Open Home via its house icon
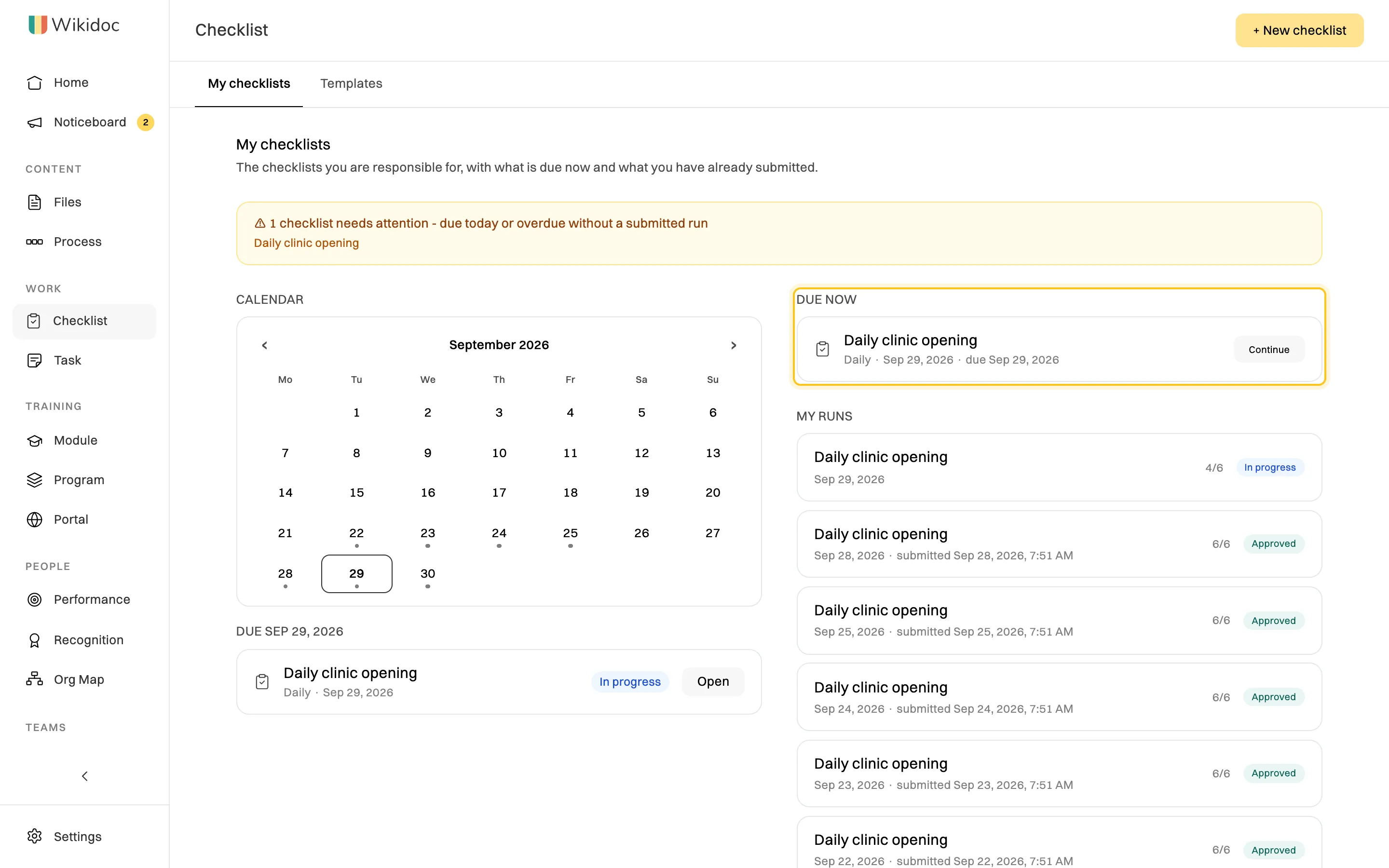 pos(34,82)
